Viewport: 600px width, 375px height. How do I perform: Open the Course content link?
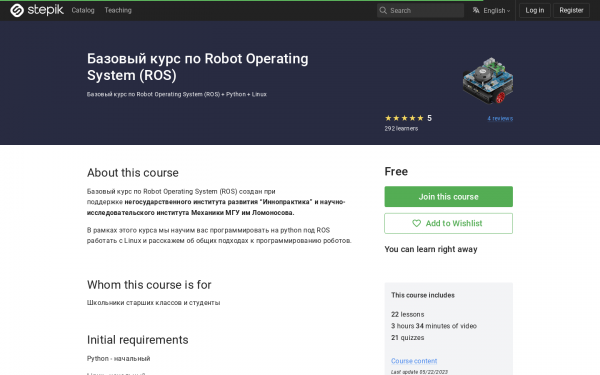point(414,360)
